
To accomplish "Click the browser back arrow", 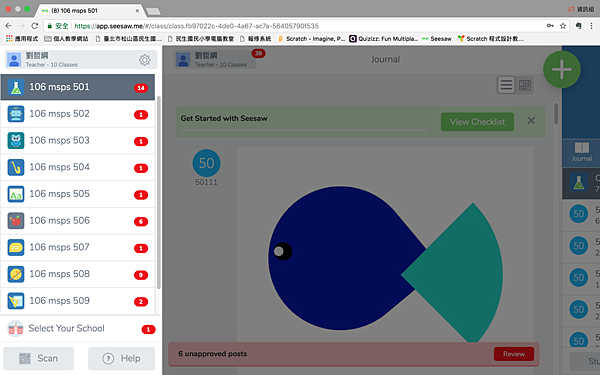I will click(8, 26).
